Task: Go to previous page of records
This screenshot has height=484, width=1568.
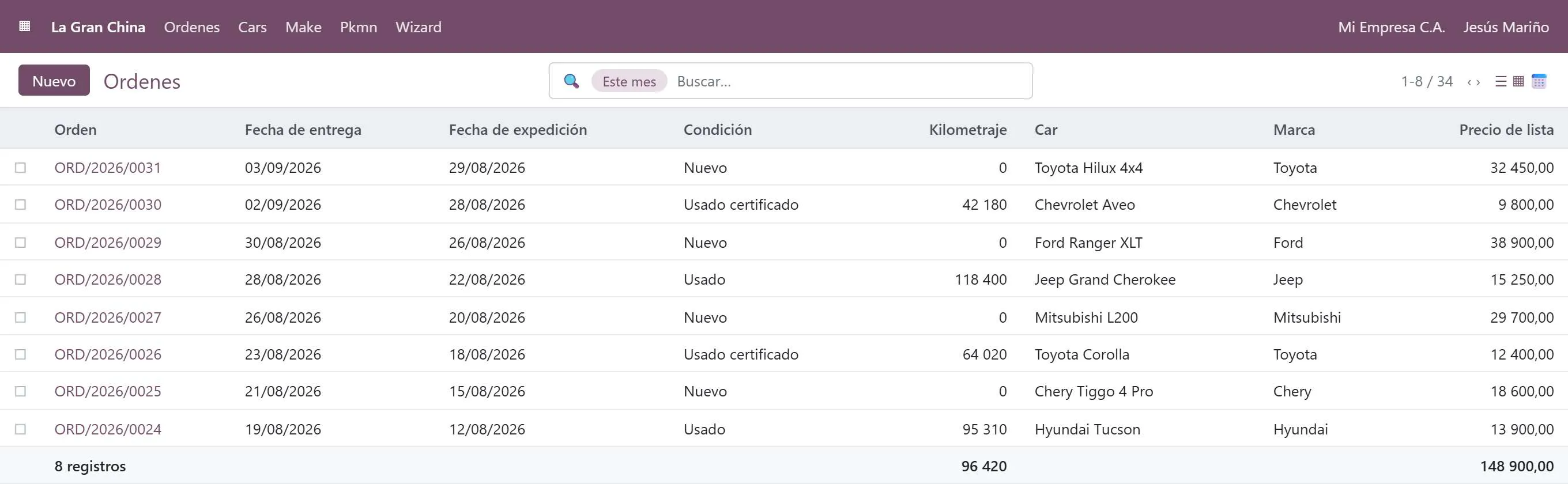Action: coord(1469,82)
